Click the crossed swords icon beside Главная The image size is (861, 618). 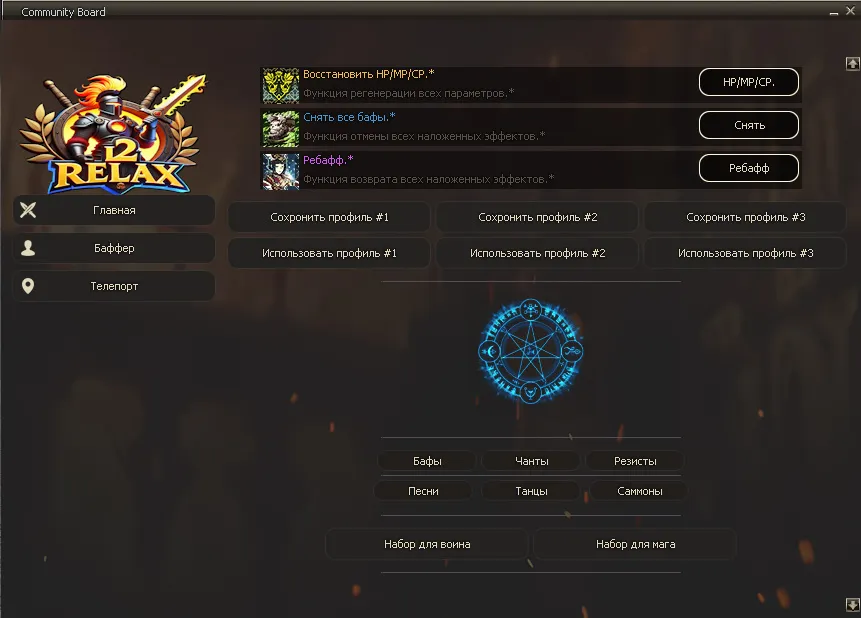[x=28, y=210]
